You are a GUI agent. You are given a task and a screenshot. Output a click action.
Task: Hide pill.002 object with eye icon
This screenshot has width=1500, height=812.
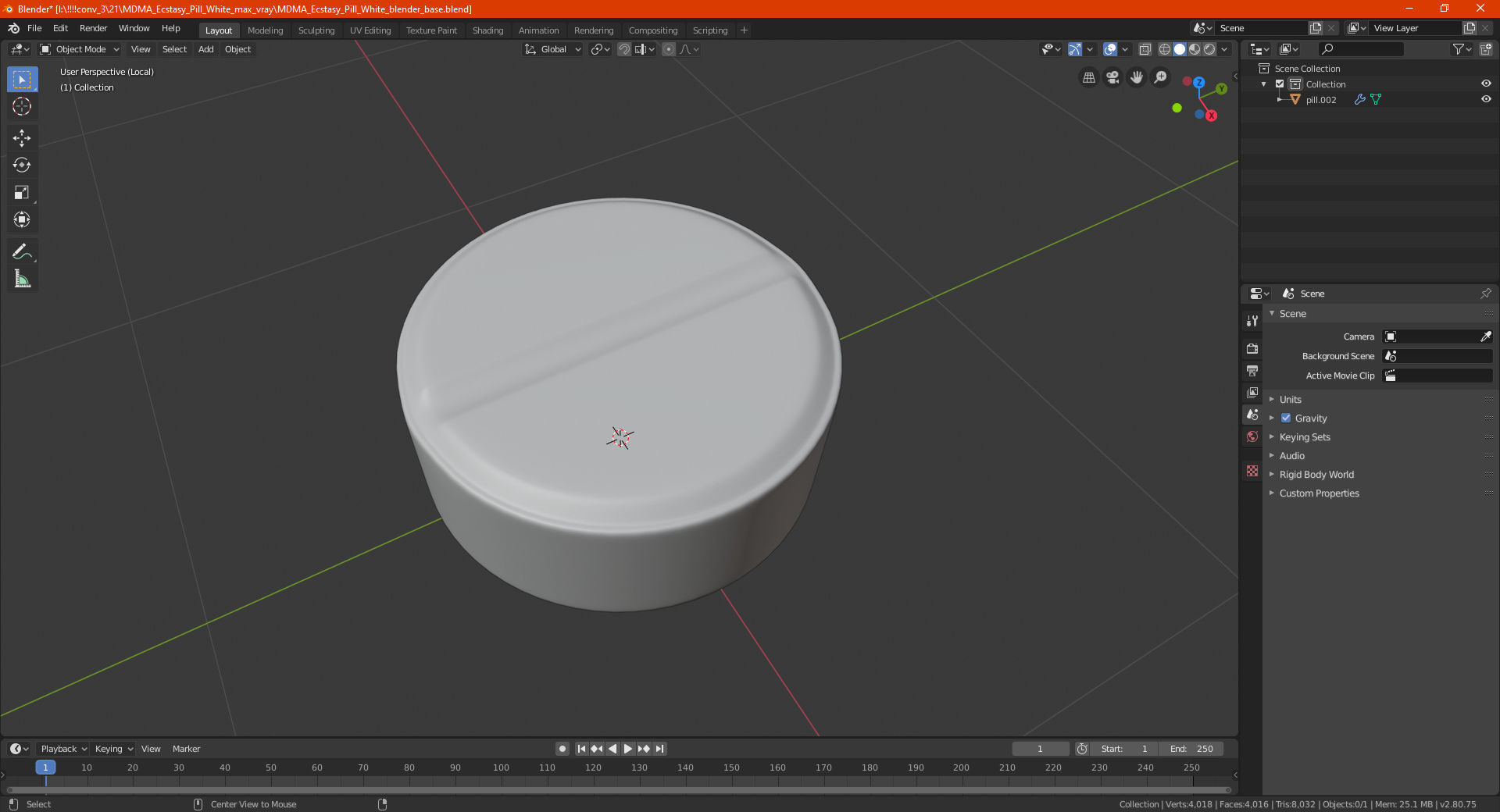tap(1486, 99)
